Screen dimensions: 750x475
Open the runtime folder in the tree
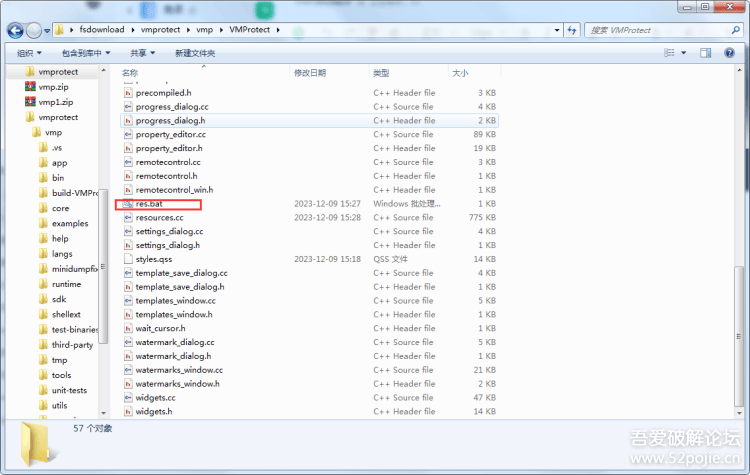(60, 284)
